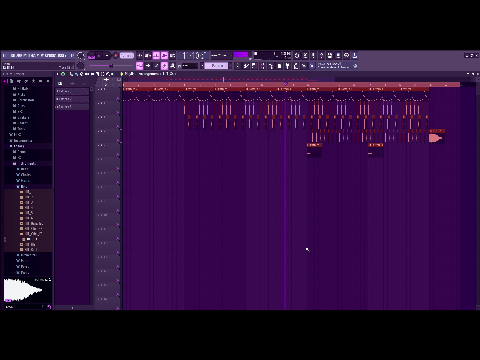This screenshot has height=360, width=480.
Task: Toggle the pattern/song mode switch
Action: 91,56
